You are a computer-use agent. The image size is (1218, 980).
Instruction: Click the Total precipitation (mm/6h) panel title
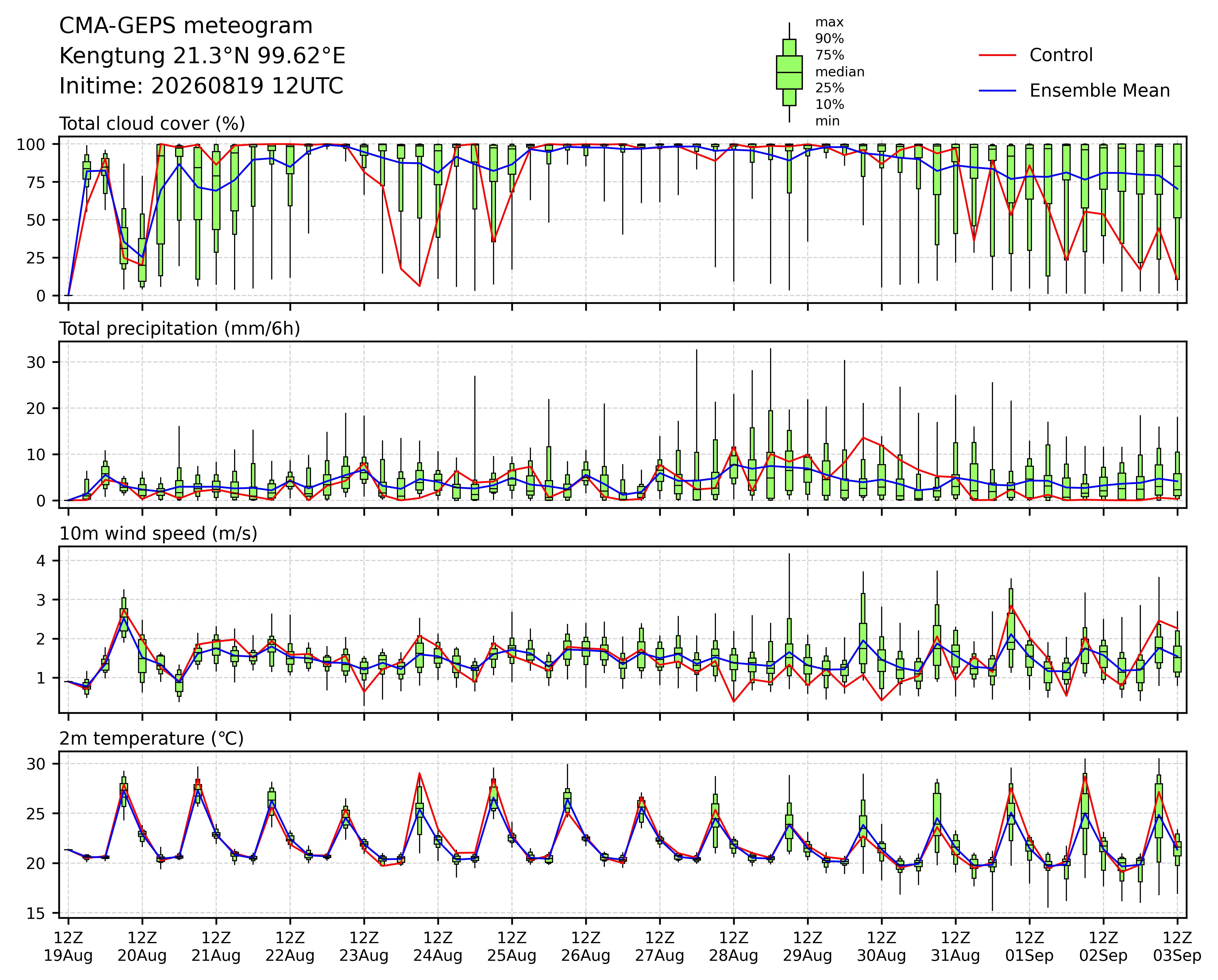[180, 329]
